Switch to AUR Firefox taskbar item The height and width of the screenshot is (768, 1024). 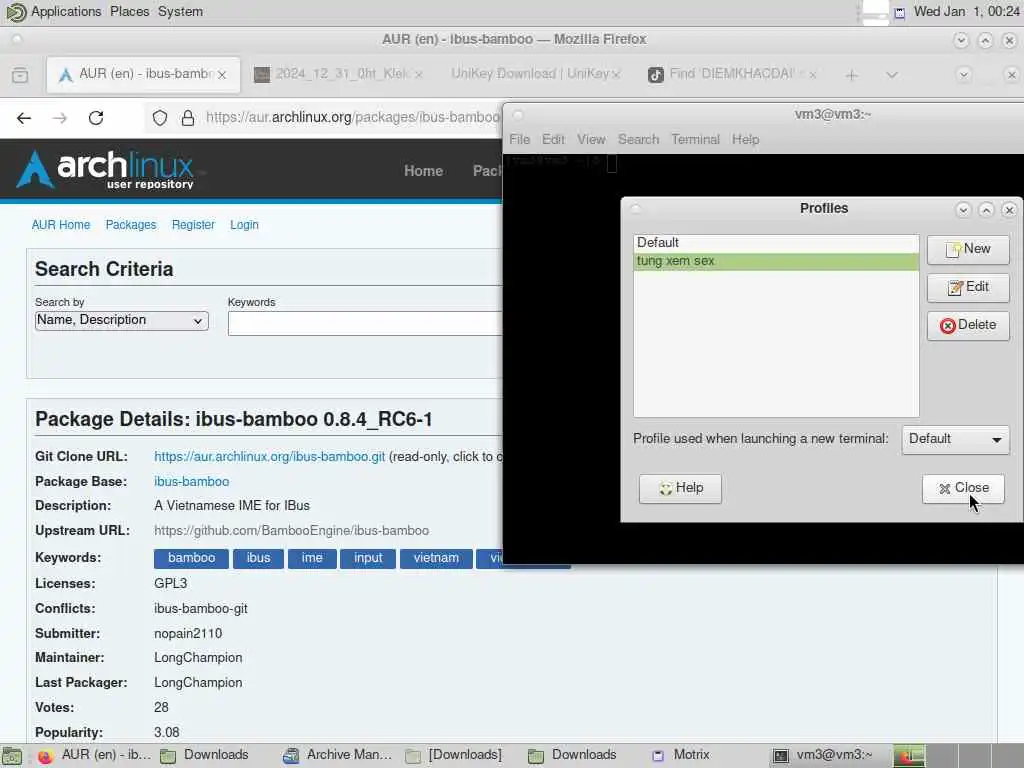pyautogui.click(x=94, y=756)
